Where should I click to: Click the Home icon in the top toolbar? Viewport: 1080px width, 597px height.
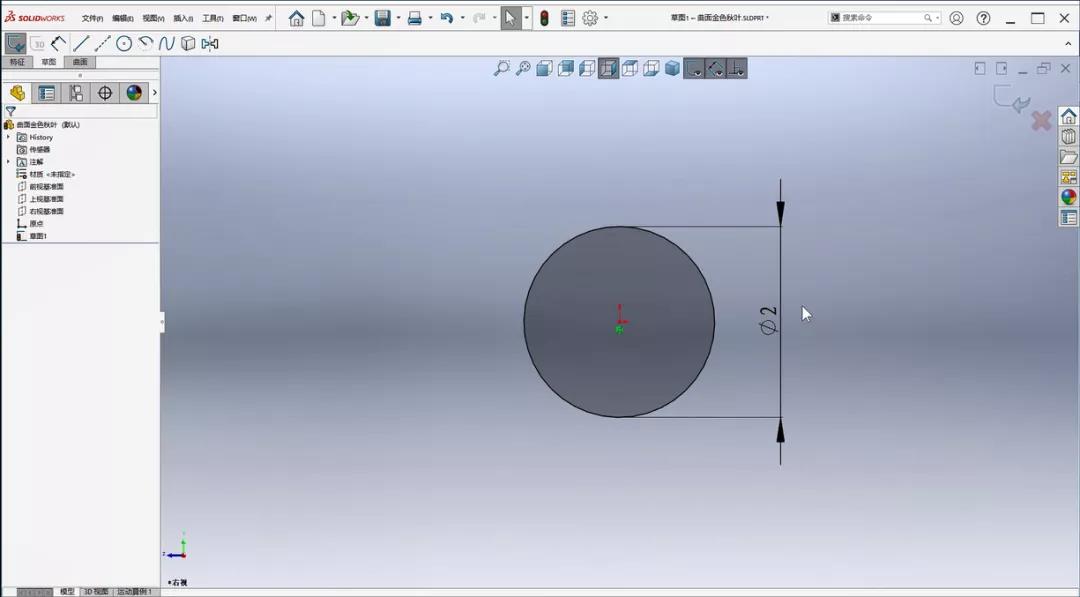coord(296,18)
